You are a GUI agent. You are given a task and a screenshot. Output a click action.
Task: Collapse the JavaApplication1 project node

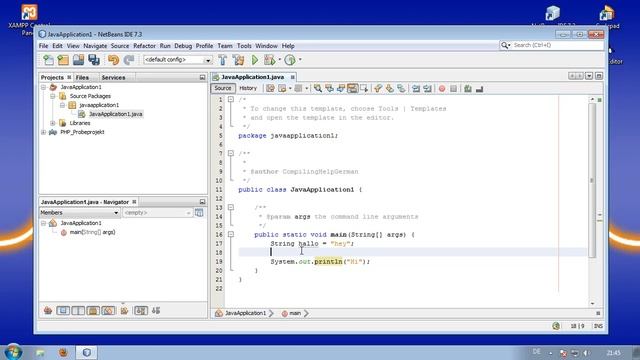(x=43, y=87)
